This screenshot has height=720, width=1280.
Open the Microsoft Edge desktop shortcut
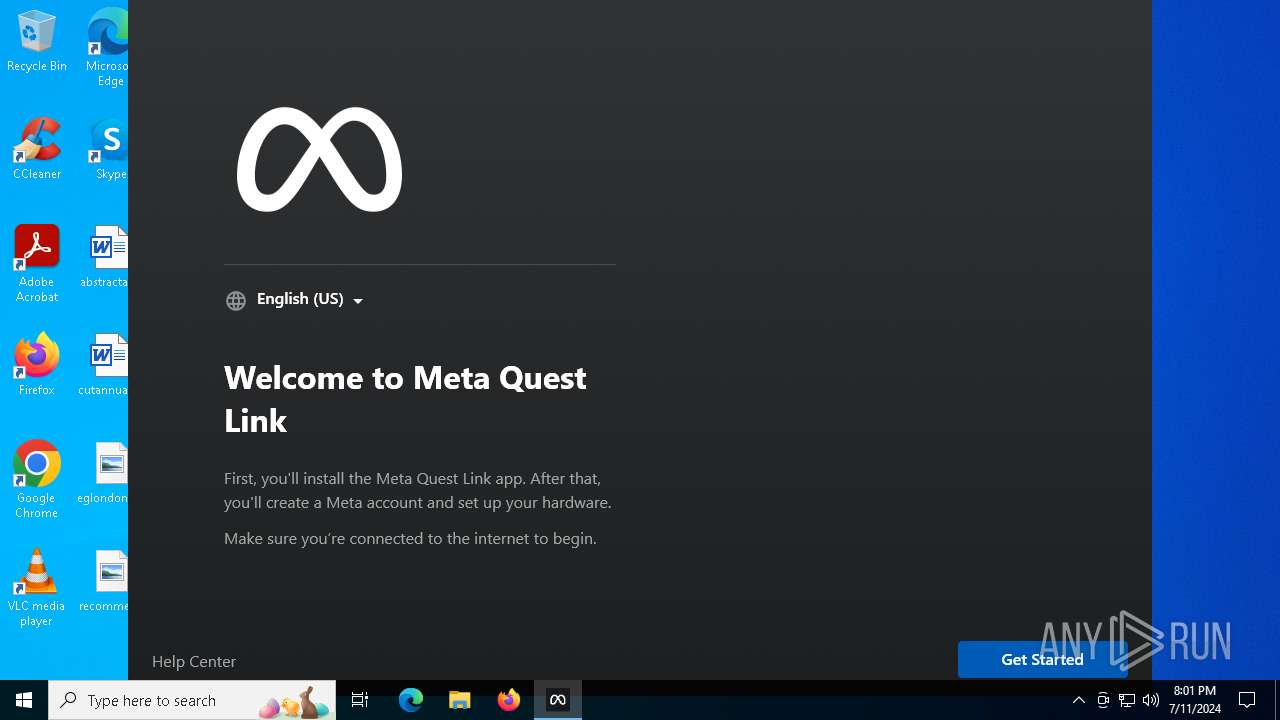(x=108, y=48)
